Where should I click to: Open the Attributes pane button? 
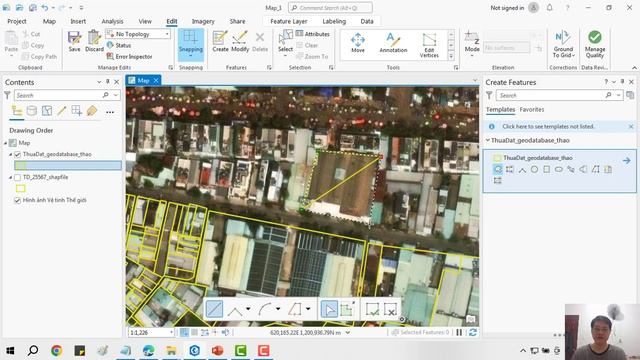(x=313, y=34)
